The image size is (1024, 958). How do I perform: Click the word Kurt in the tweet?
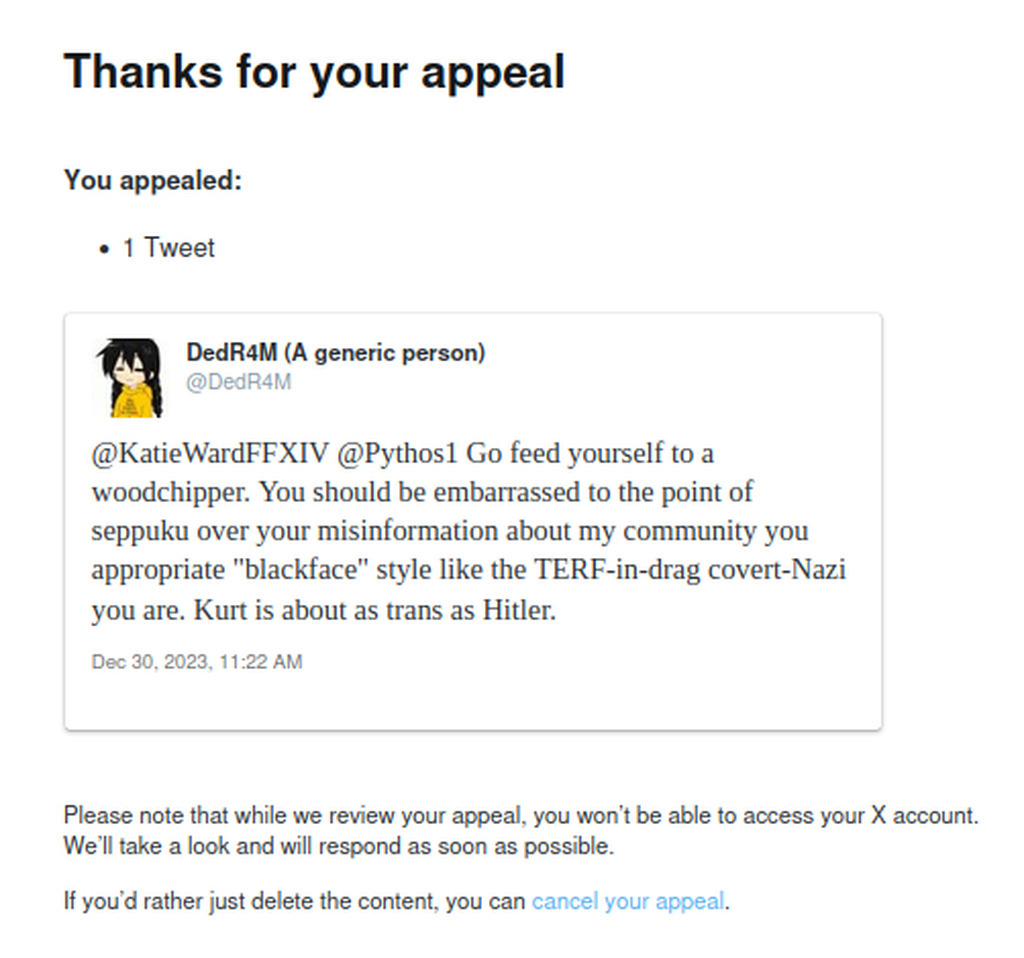coord(220,610)
